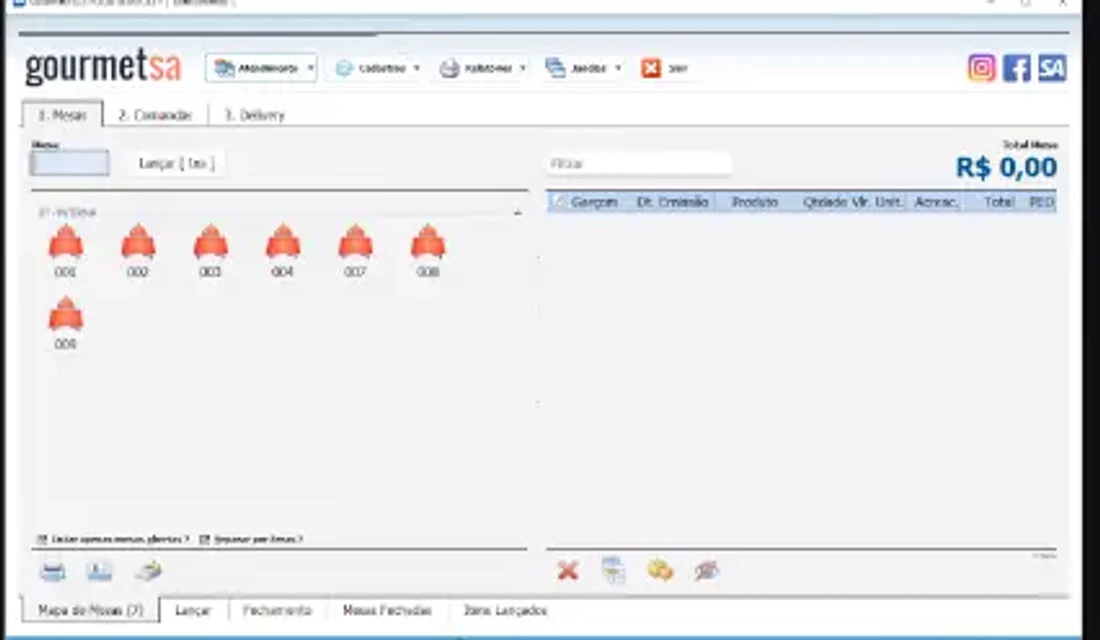Sort by Vlr. Unit. column header
This screenshot has height=640, width=1100.
[877, 202]
